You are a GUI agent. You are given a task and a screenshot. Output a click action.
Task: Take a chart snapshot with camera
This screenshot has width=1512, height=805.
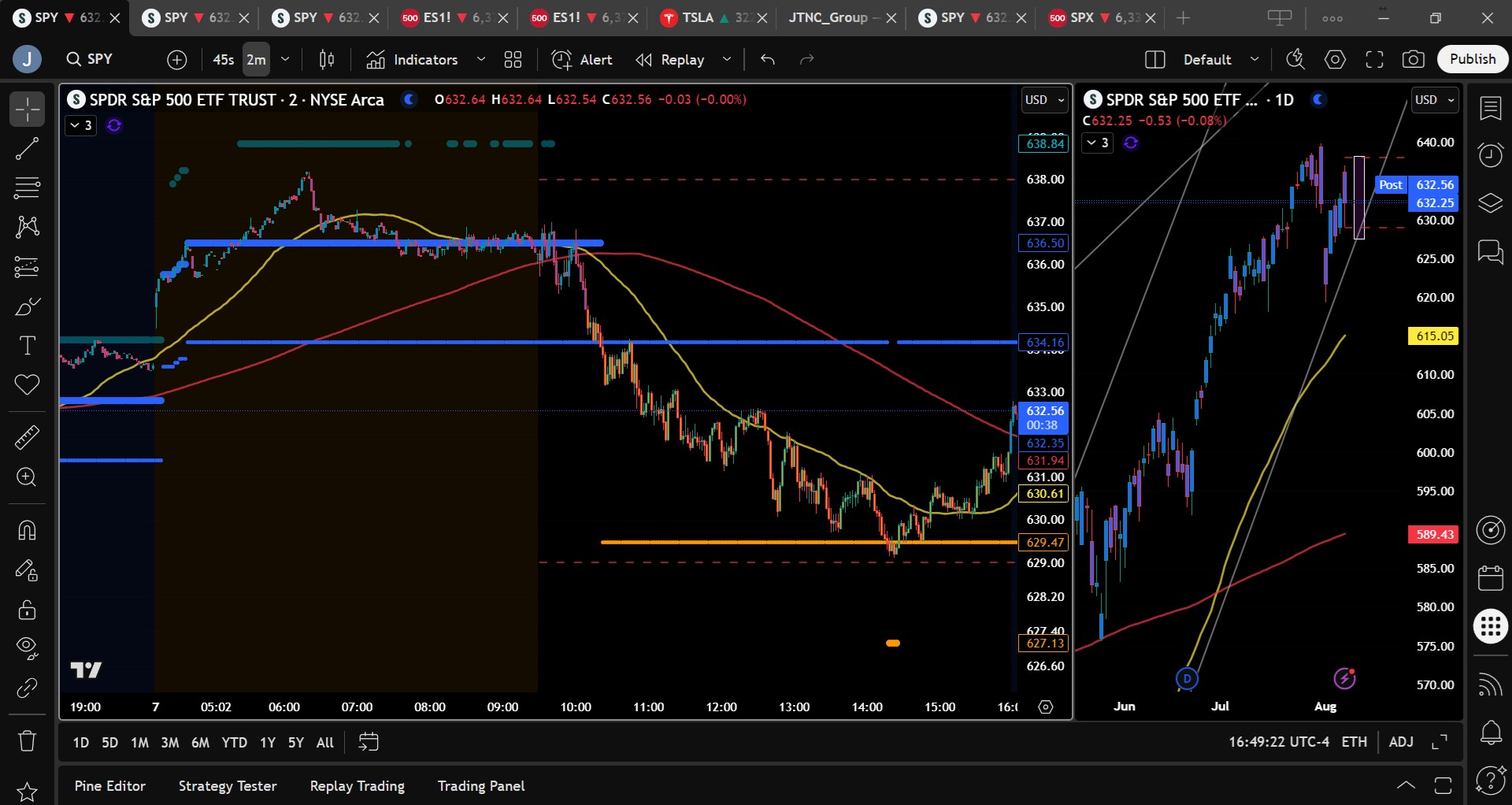coord(1414,60)
